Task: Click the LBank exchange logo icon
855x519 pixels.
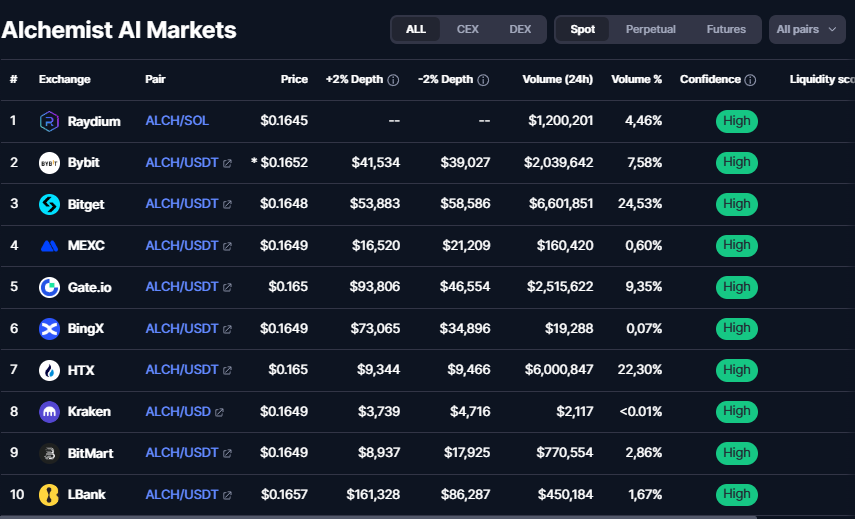Action: [x=49, y=494]
